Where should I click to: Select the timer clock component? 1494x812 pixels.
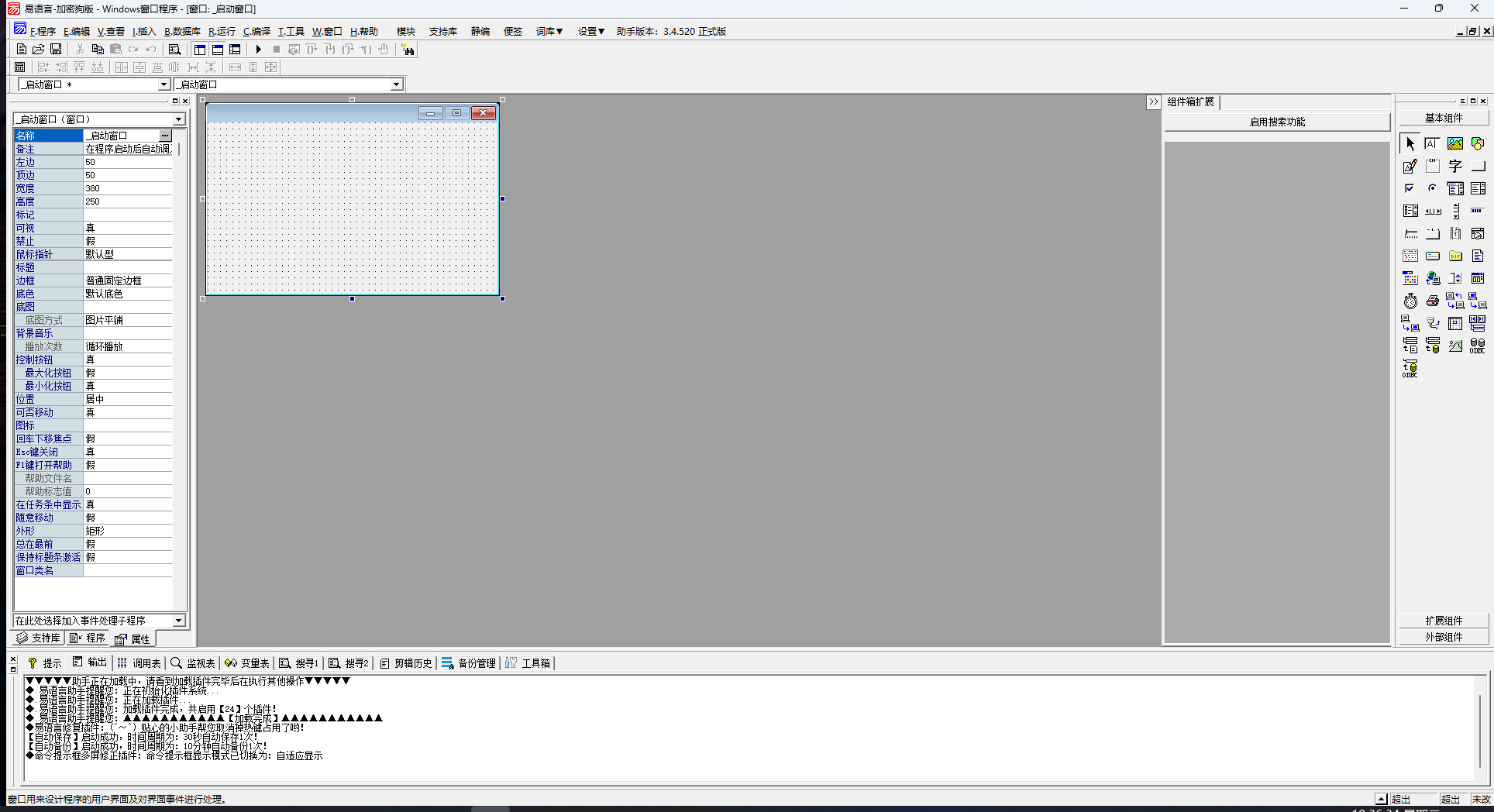(x=1410, y=301)
